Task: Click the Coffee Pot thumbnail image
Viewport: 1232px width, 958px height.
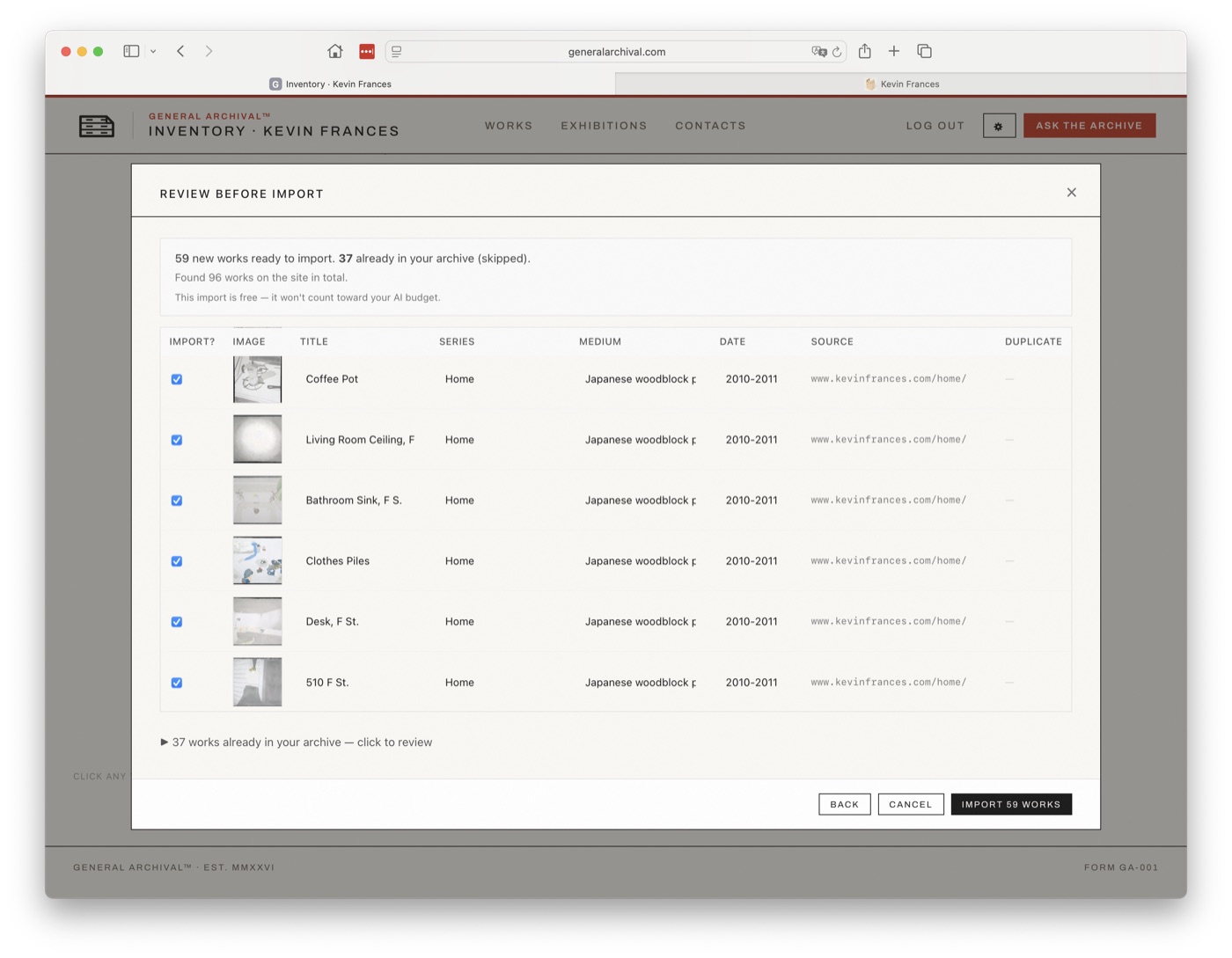Action: [257, 379]
